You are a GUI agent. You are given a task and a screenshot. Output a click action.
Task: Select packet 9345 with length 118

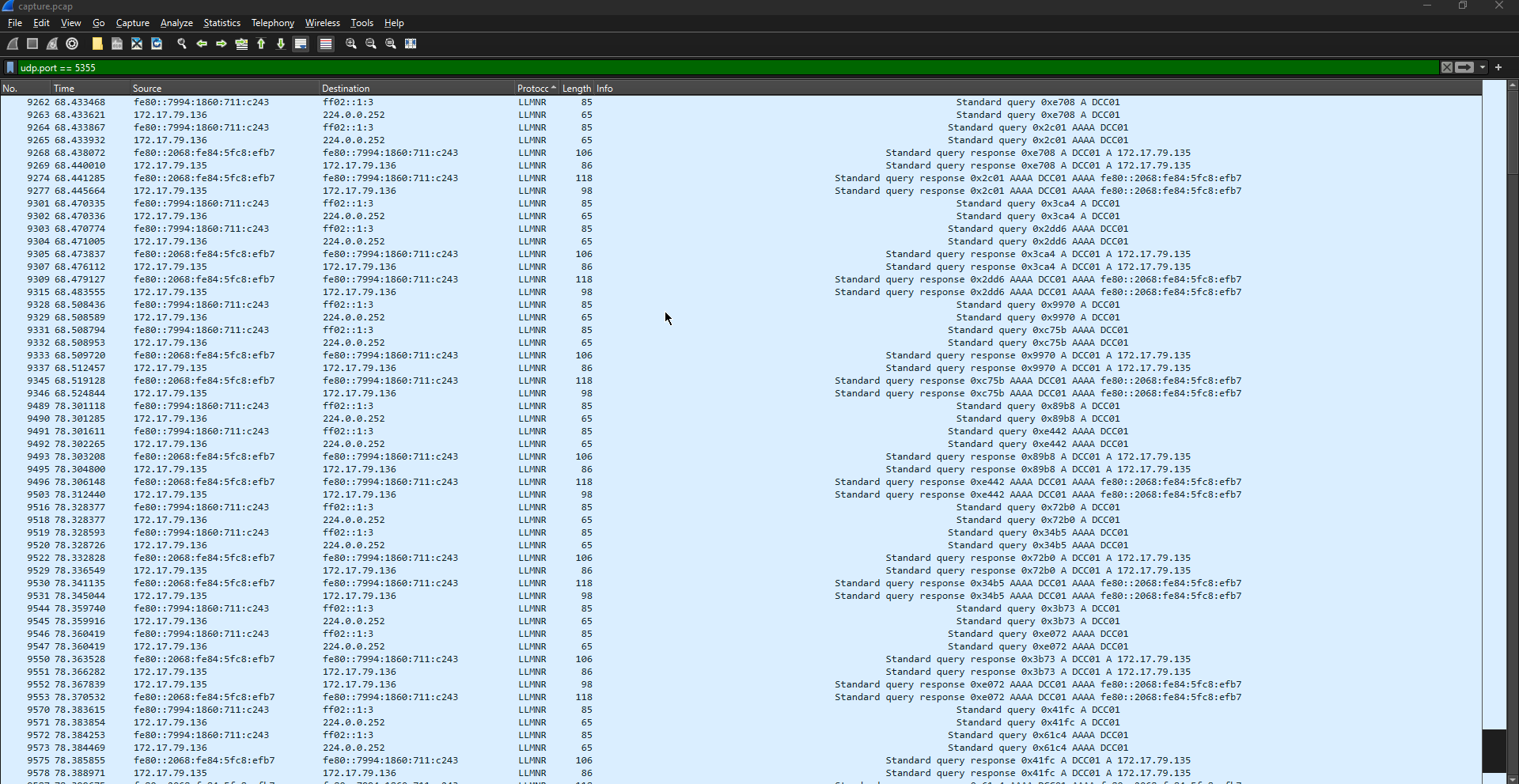click(x=741, y=381)
